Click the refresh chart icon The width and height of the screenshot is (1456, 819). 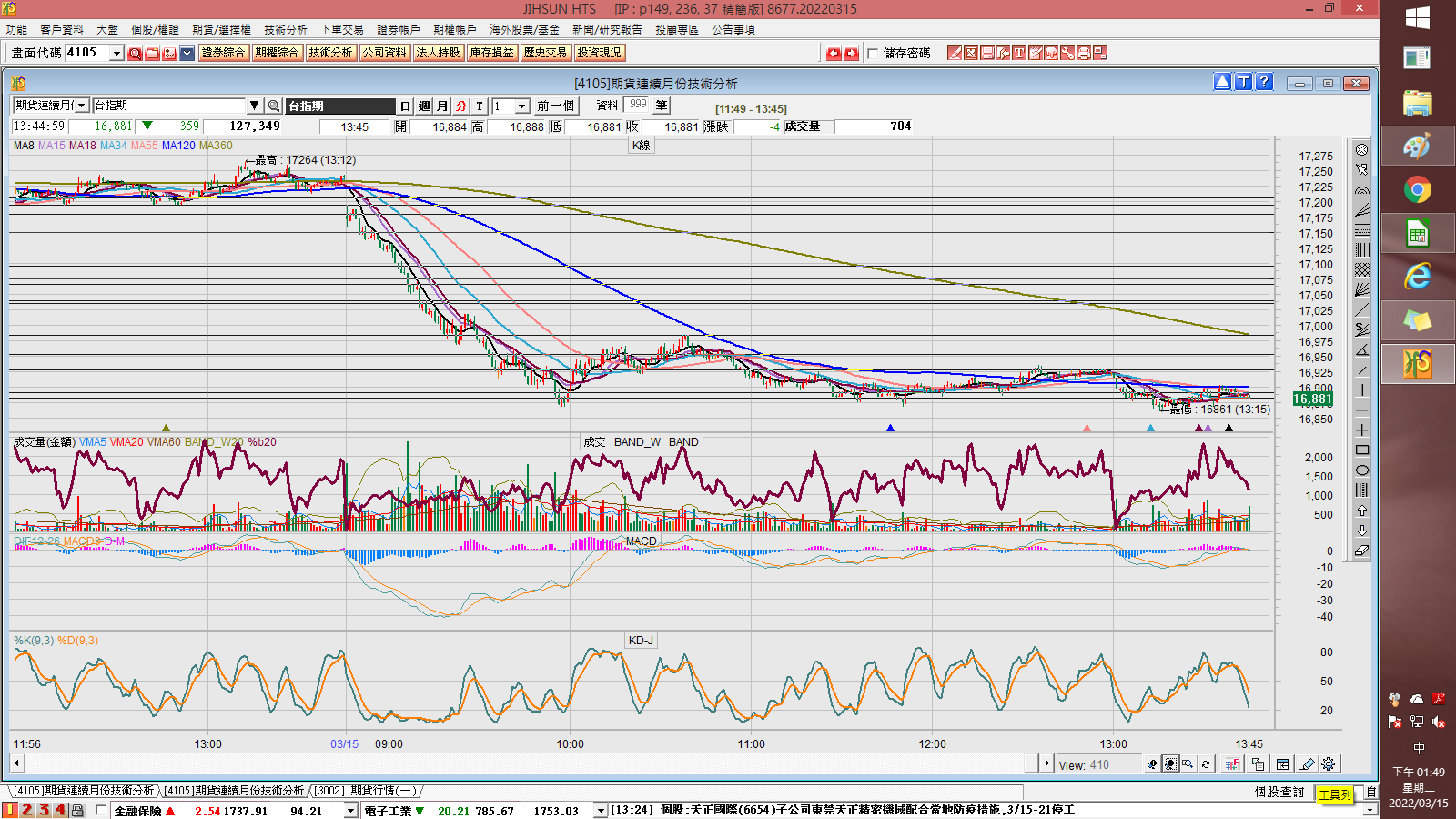1206,764
